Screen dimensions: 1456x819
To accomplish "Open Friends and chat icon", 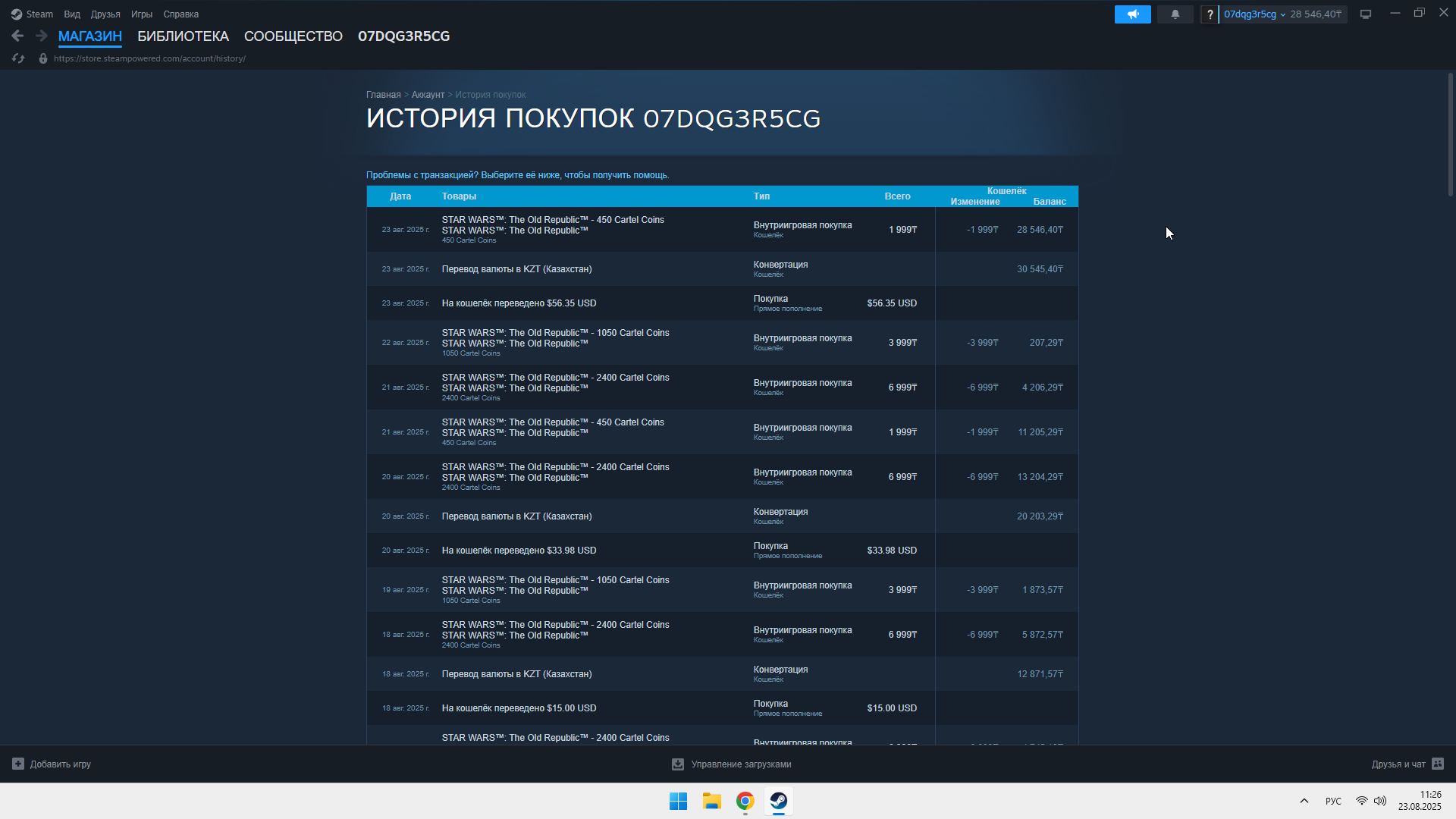I will (1438, 764).
